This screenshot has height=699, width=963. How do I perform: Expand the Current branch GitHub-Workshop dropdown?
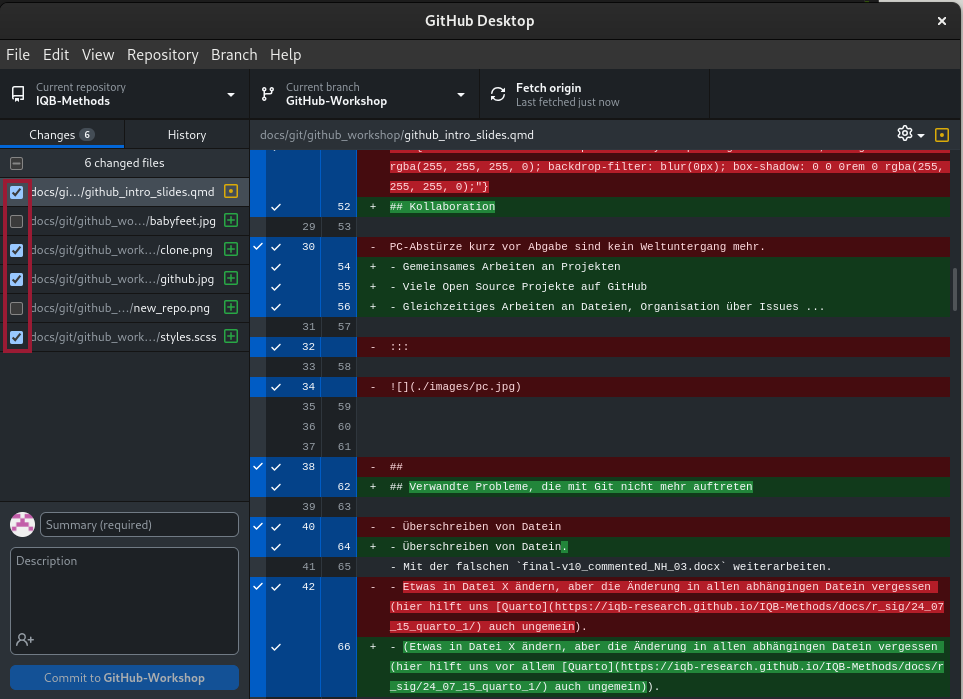click(364, 95)
